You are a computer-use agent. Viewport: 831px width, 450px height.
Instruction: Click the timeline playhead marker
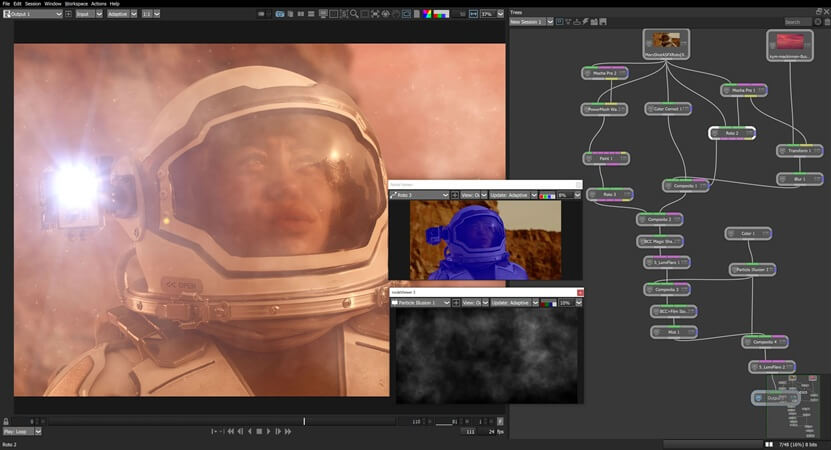point(304,421)
